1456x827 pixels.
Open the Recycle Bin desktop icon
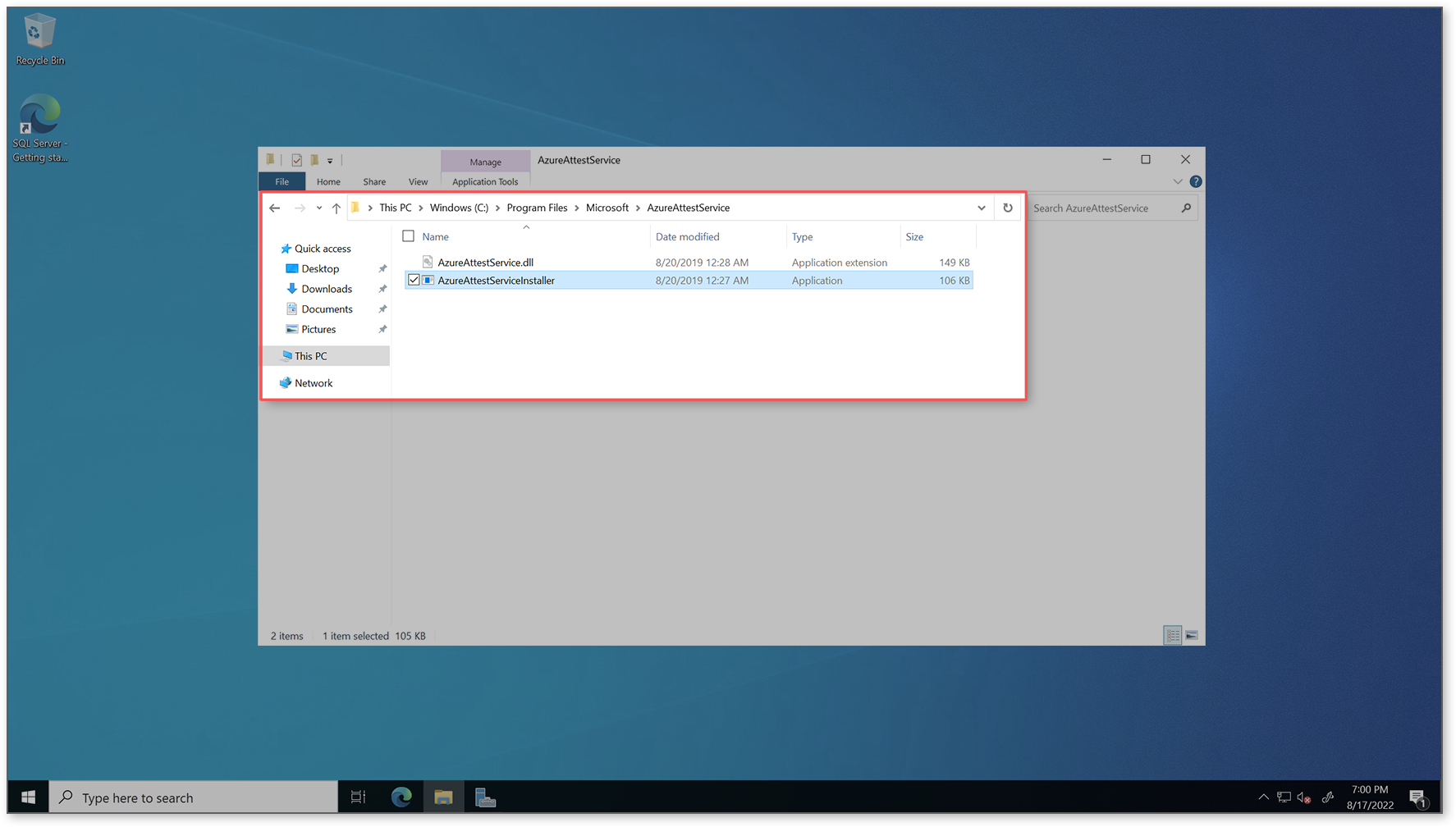click(39, 39)
